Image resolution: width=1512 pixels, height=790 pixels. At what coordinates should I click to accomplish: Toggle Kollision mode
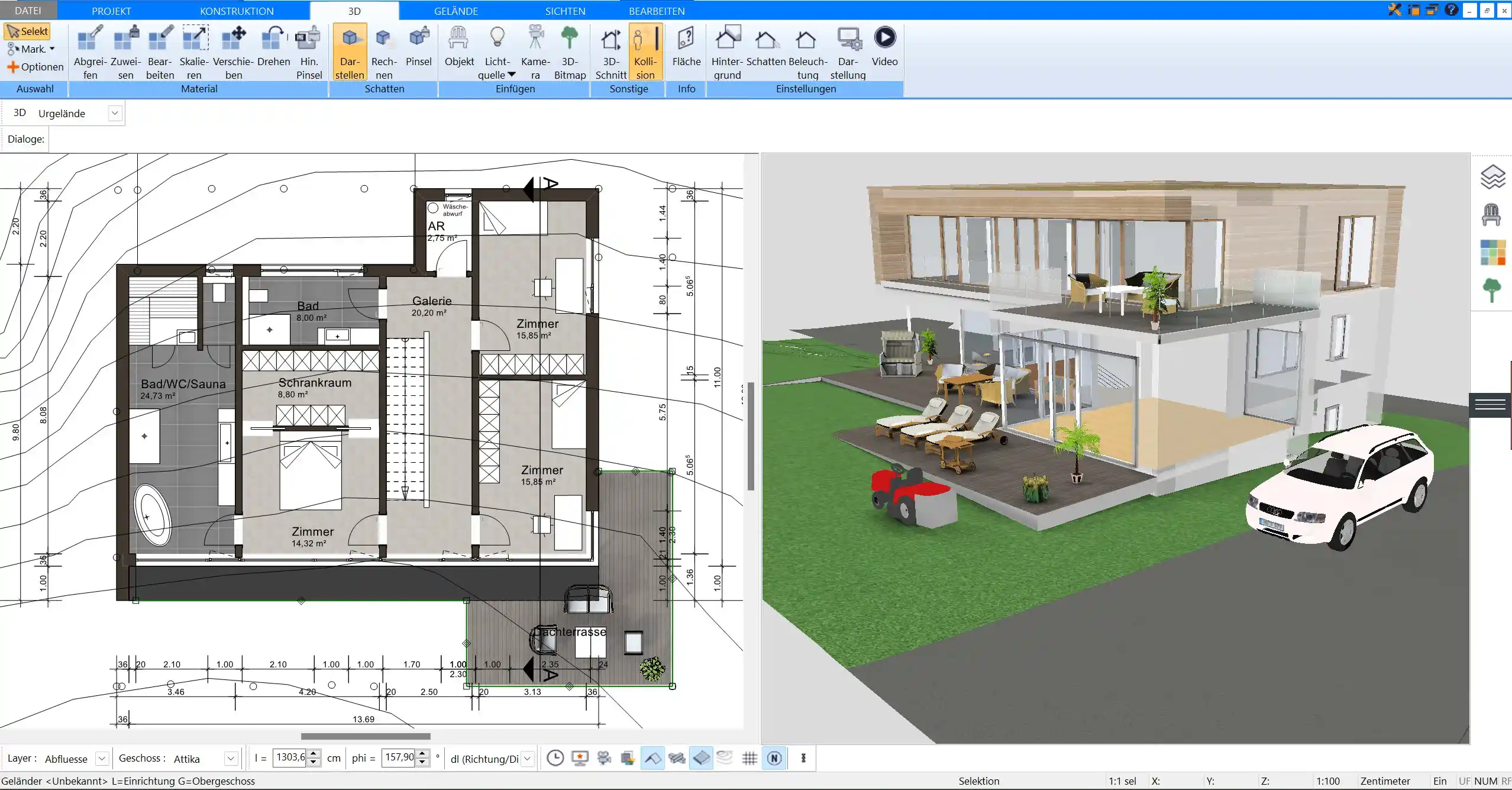tap(645, 52)
